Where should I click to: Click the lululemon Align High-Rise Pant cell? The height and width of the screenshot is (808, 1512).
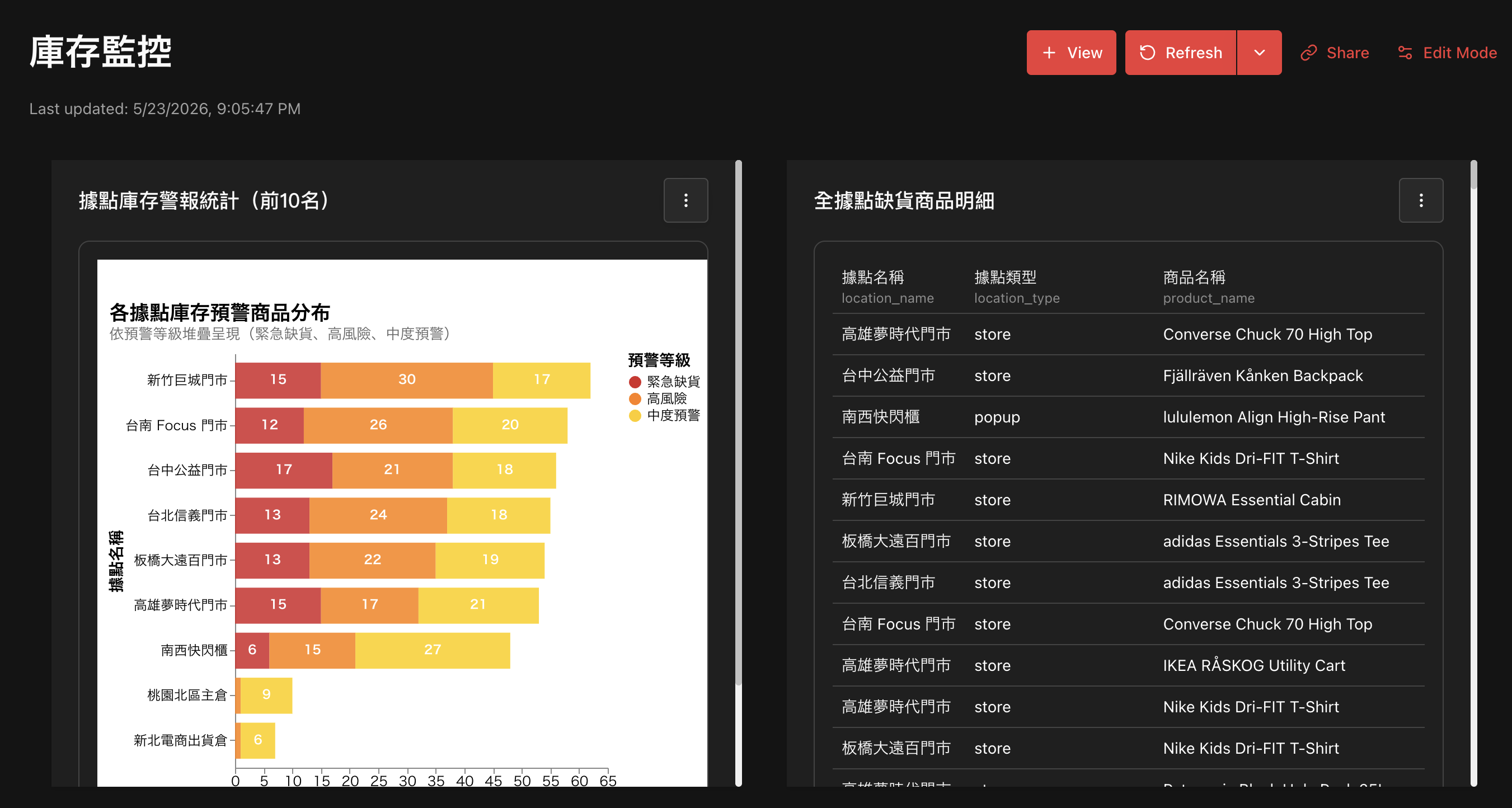tap(1274, 417)
